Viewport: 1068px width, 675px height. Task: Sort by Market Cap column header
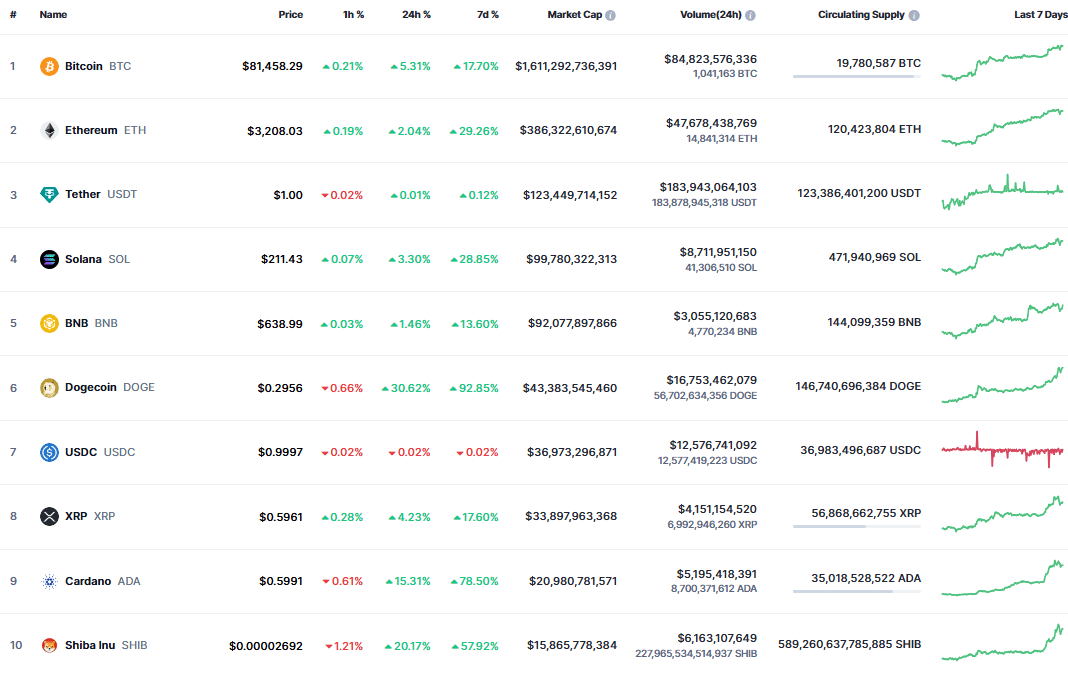click(575, 14)
